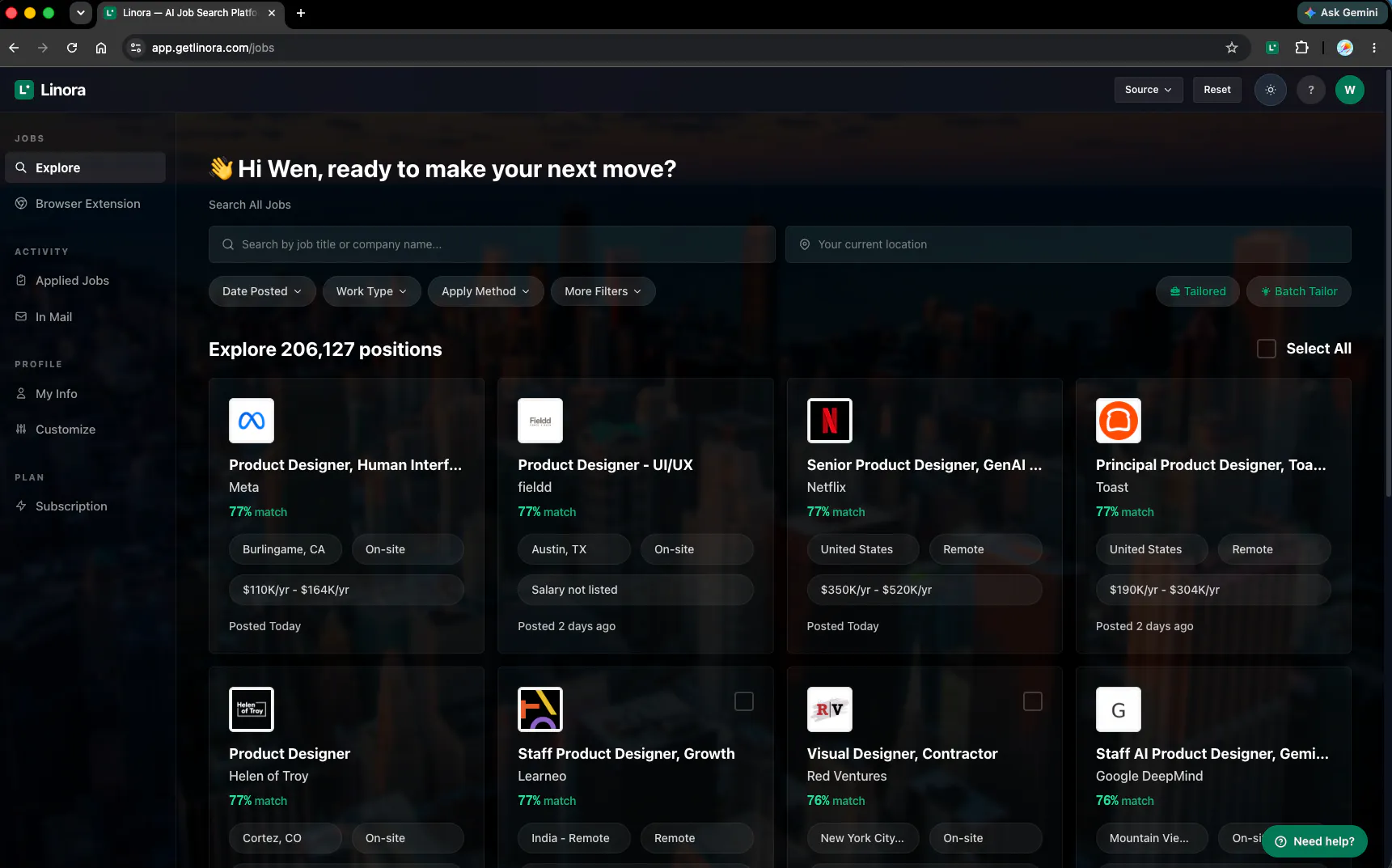Image resolution: width=1392 pixels, height=868 pixels.
Task: Open Product Designer, Human Interface job at Meta
Action: click(x=345, y=465)
